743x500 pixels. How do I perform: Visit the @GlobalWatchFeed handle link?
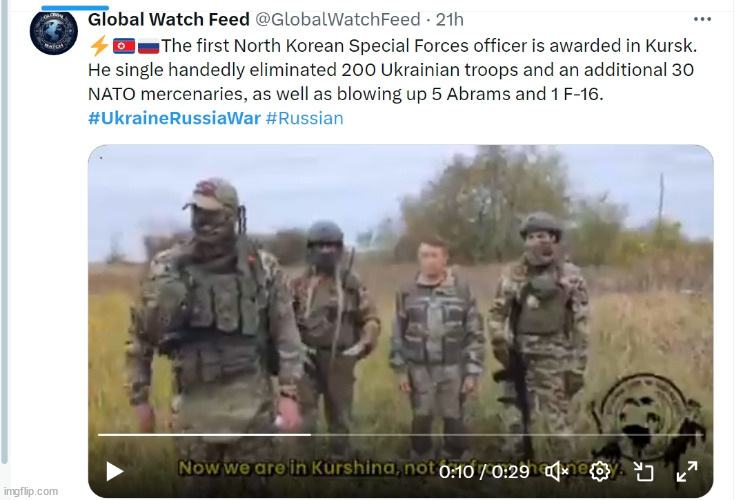click(337, 19)
